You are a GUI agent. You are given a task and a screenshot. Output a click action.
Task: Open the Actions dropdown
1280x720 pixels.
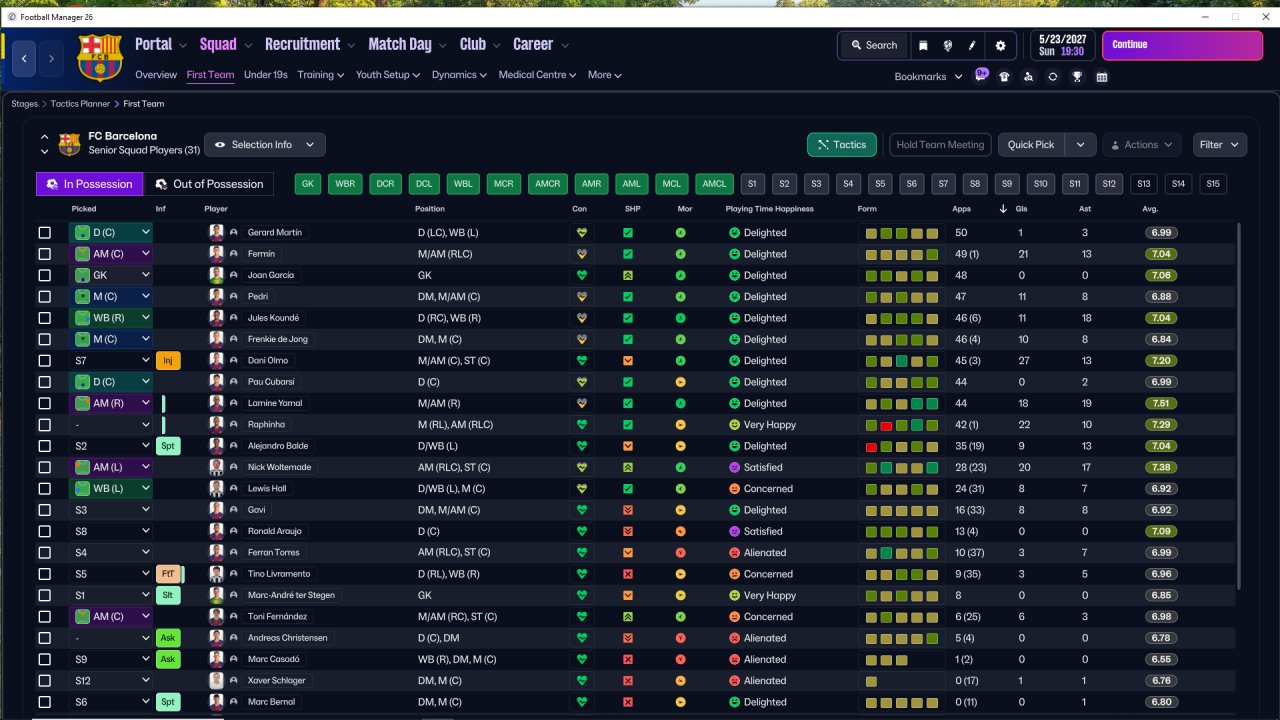click(1141, 145)
